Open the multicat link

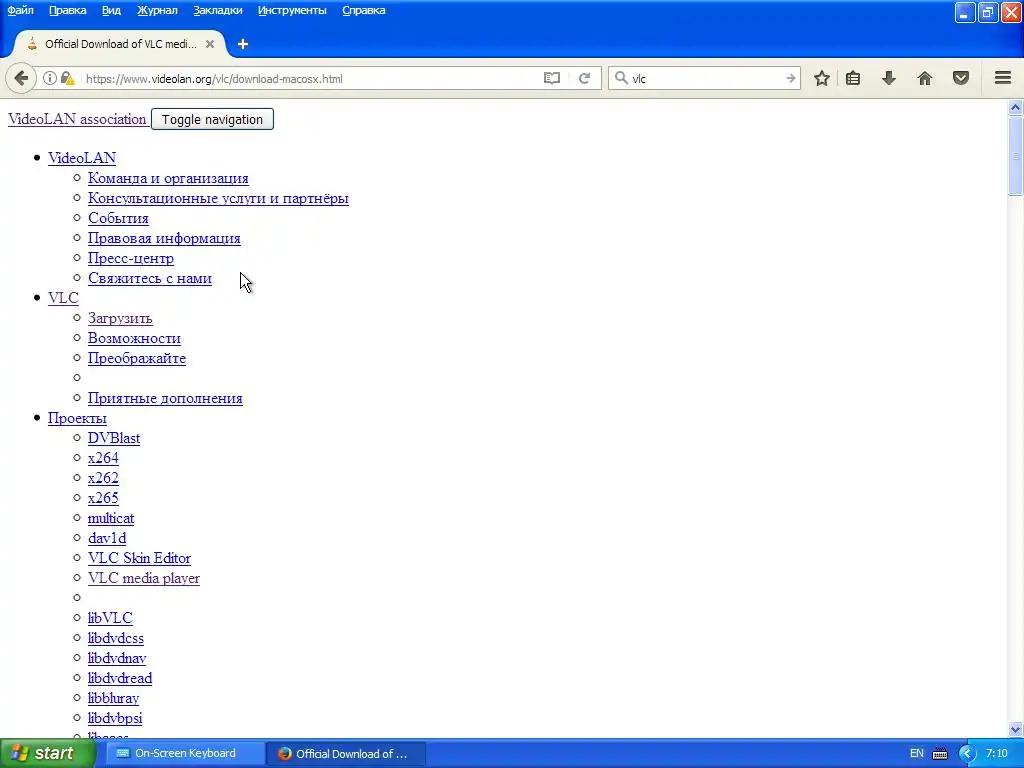(111, 518)
